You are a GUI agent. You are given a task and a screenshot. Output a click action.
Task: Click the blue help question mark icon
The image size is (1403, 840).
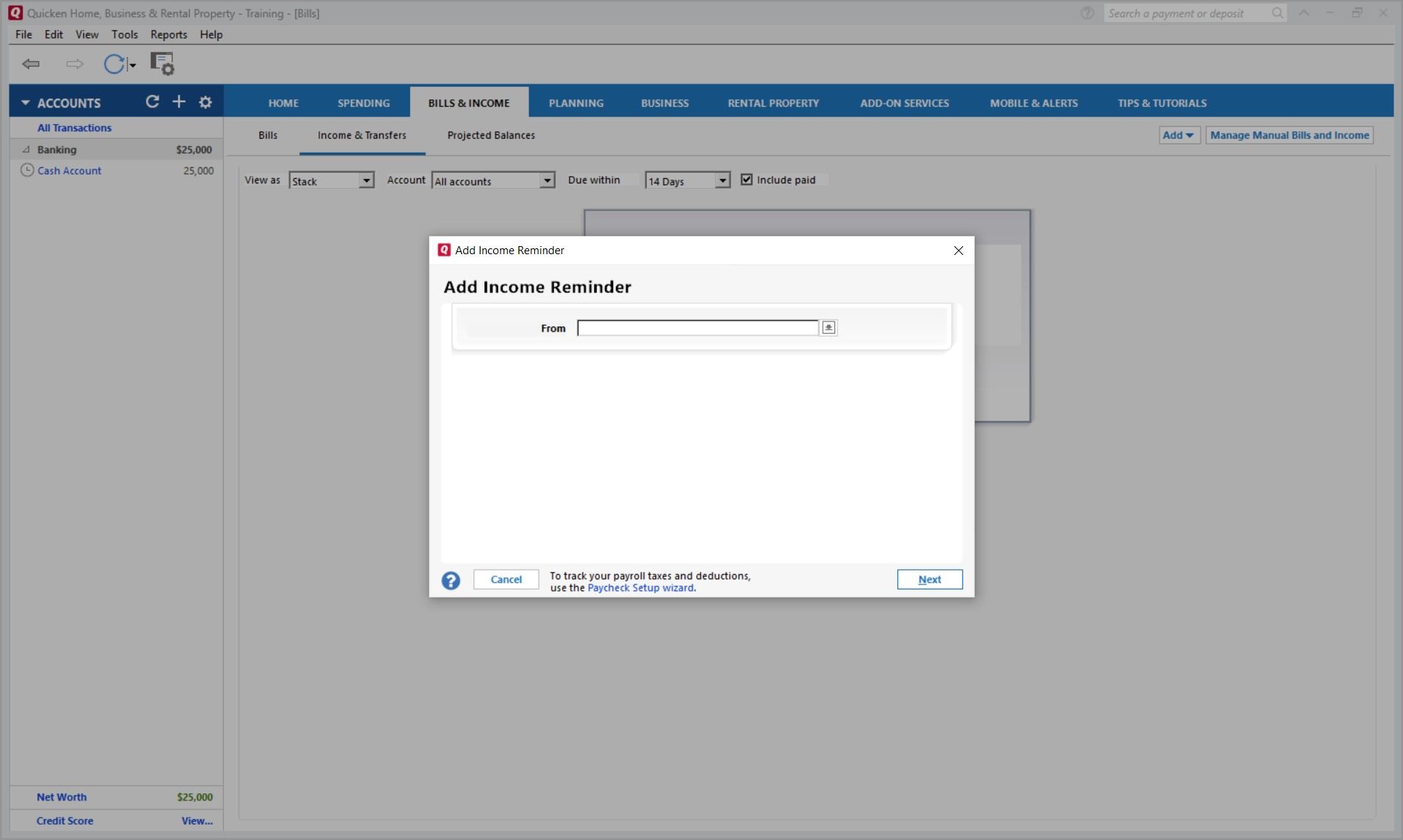coord(451,581)
